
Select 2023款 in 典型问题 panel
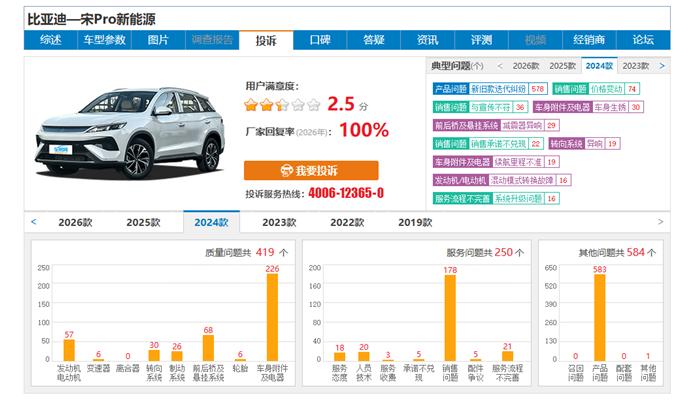coord(634,65)
